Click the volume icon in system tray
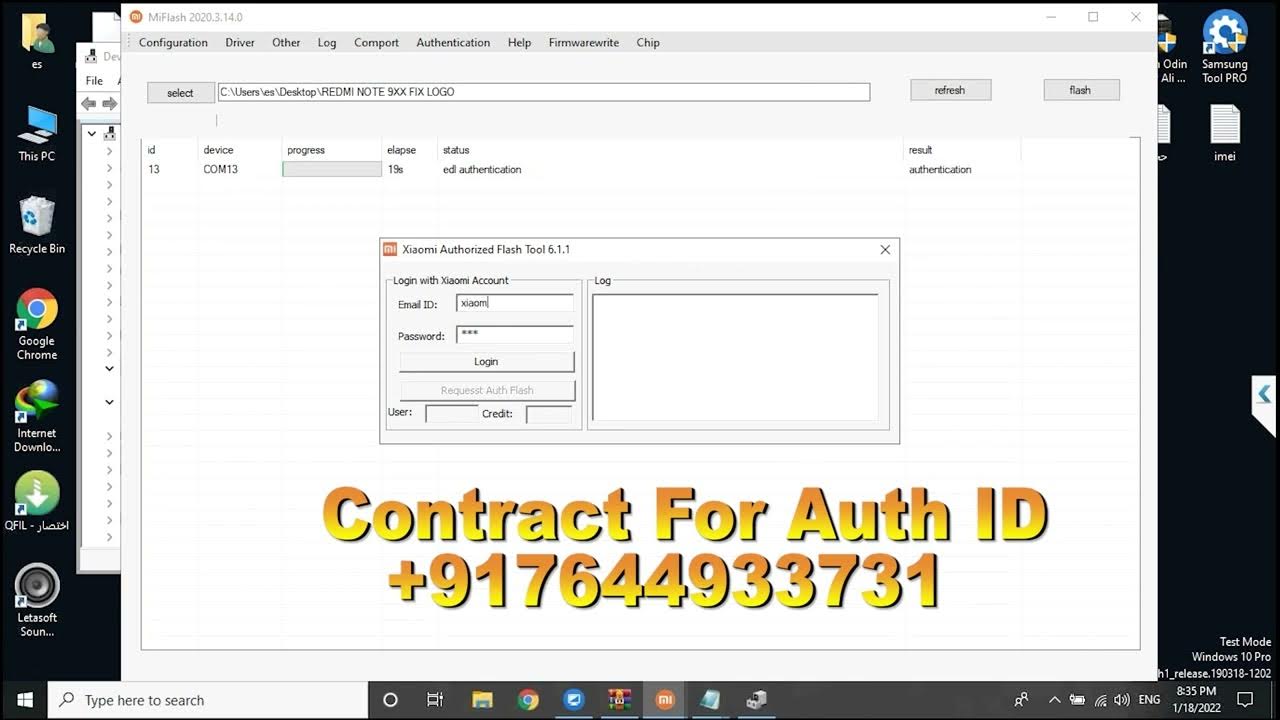1280x720 pixels. (x=1122, y=700)
